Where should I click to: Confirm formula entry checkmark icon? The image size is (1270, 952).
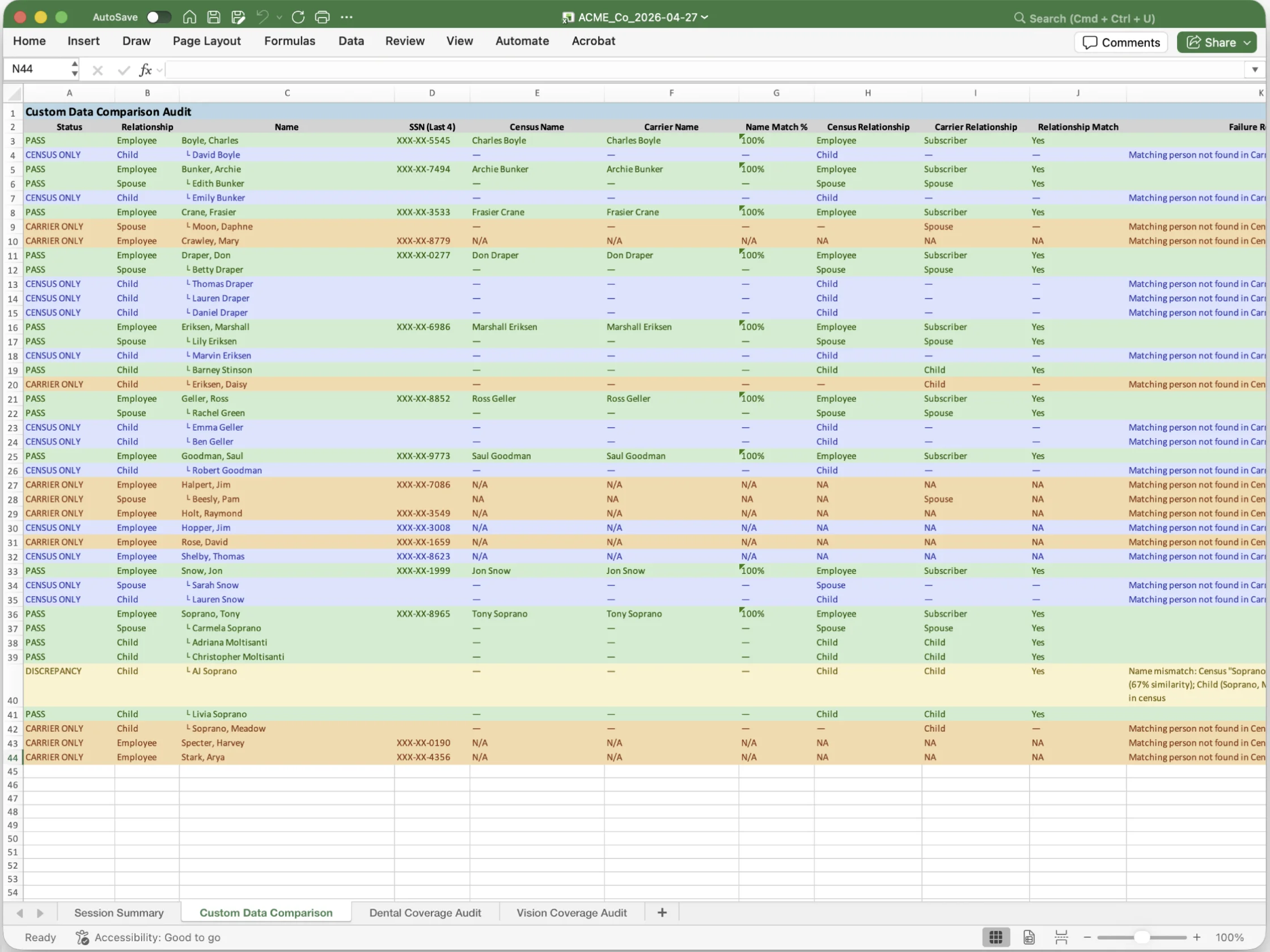pyautogui.click(x=123, y=70)
